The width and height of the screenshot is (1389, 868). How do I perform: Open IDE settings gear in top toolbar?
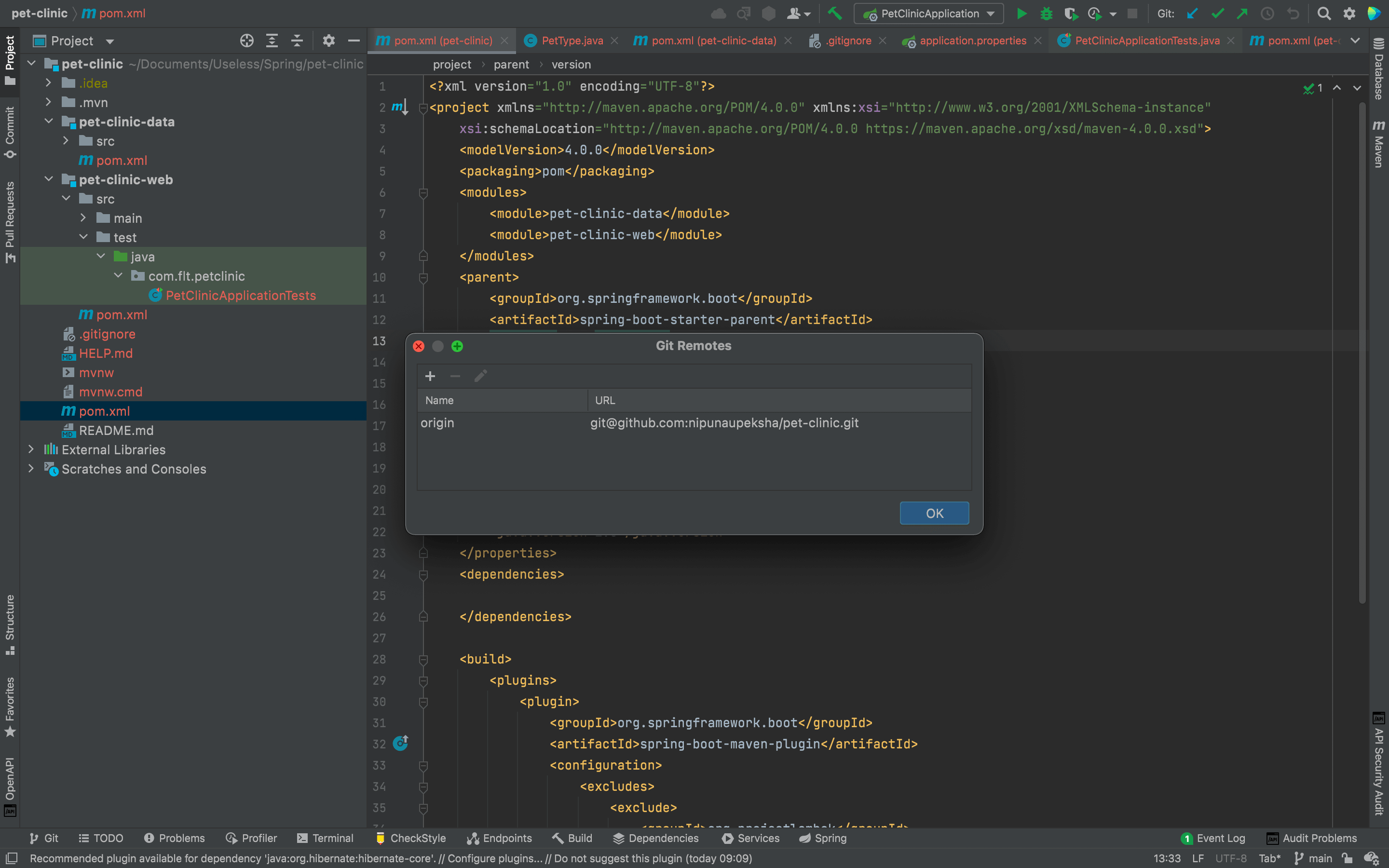(x=1349, y=14)
